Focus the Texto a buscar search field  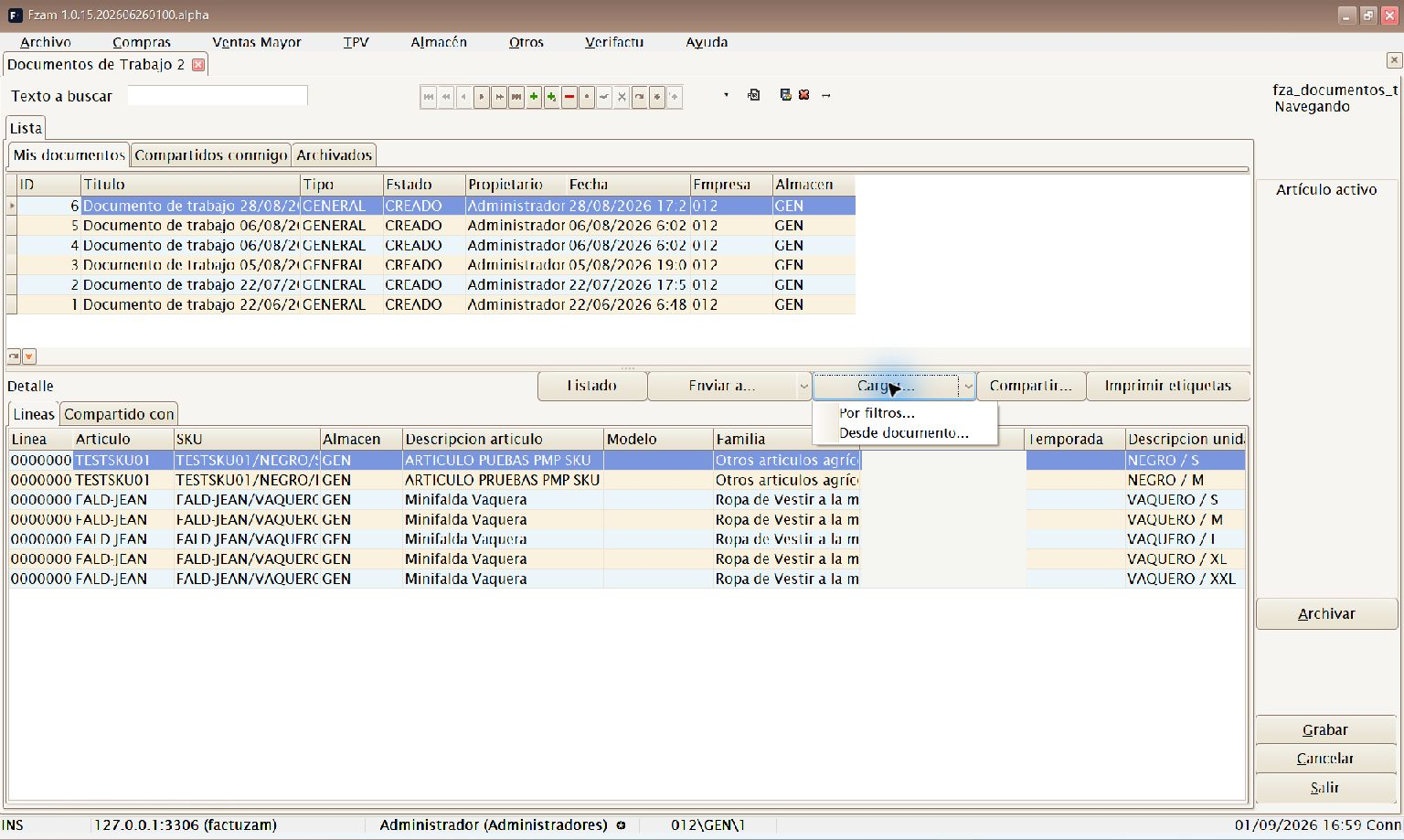coord(218,96)
